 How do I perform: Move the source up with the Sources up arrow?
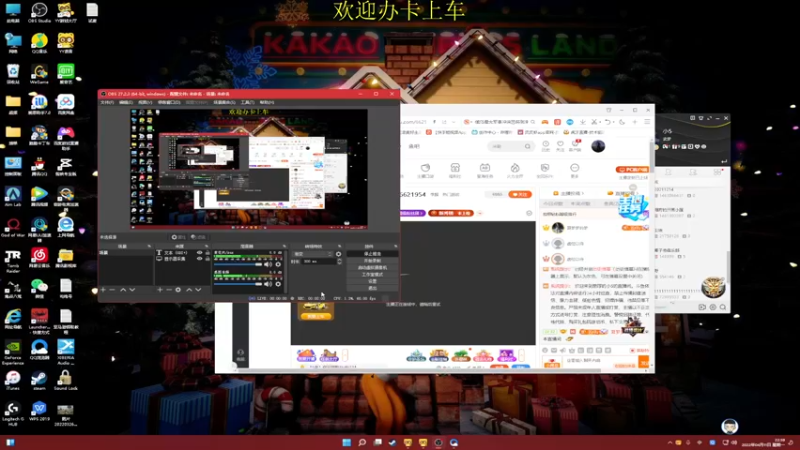point(189,290)
